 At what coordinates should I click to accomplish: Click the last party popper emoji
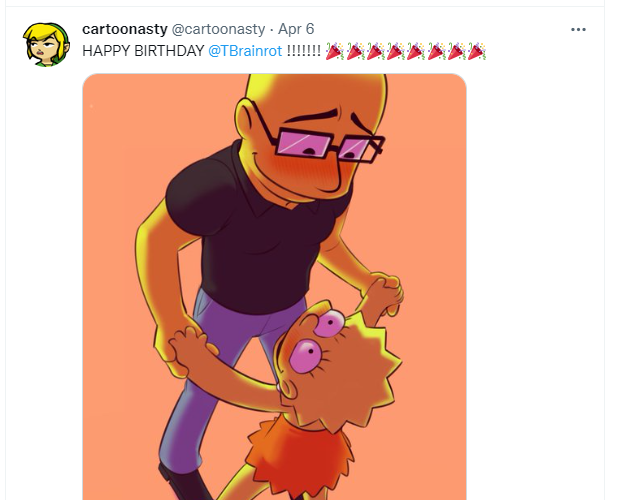pos(476,51)
